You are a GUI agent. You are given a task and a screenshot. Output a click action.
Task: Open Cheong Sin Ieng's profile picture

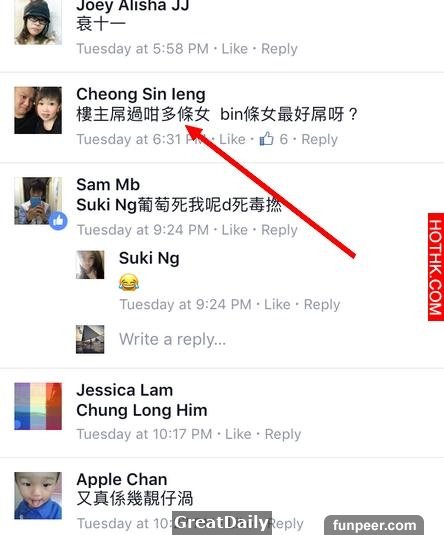(38, 110)
